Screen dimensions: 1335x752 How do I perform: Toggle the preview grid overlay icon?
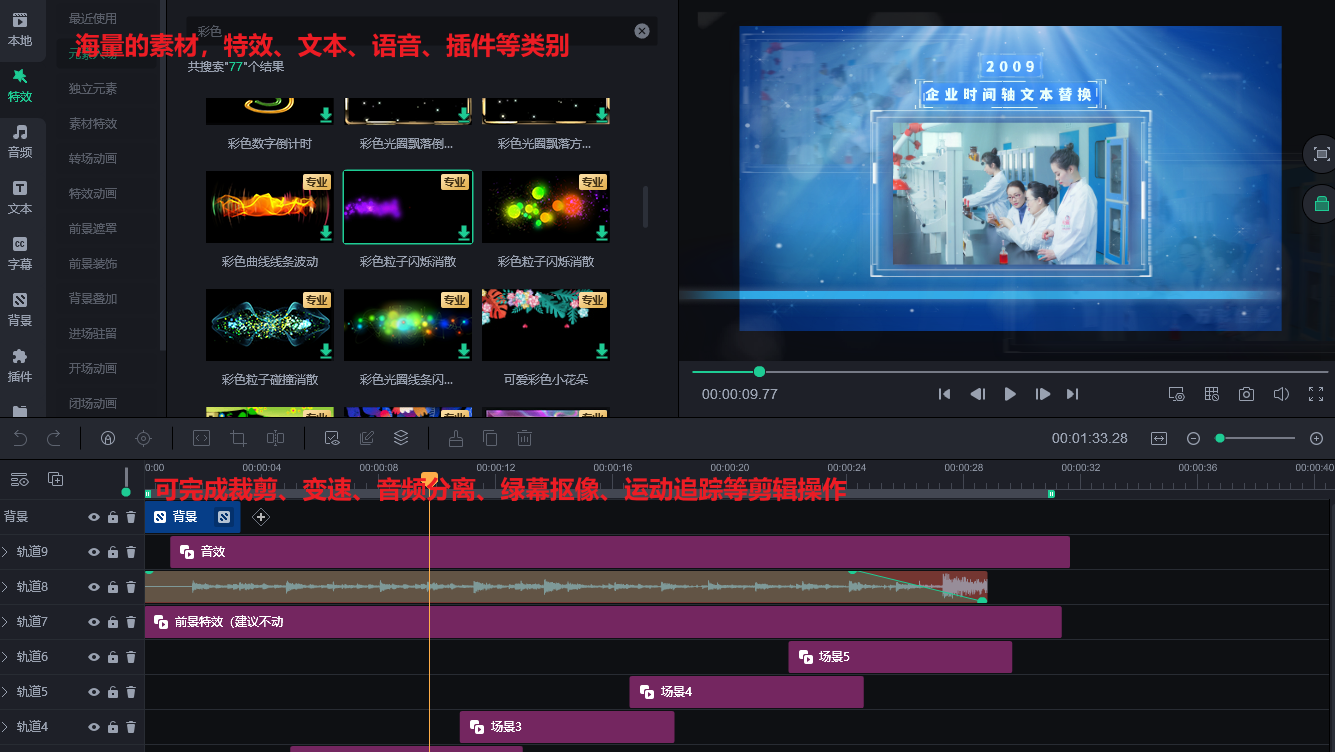tap(1211, 394)
